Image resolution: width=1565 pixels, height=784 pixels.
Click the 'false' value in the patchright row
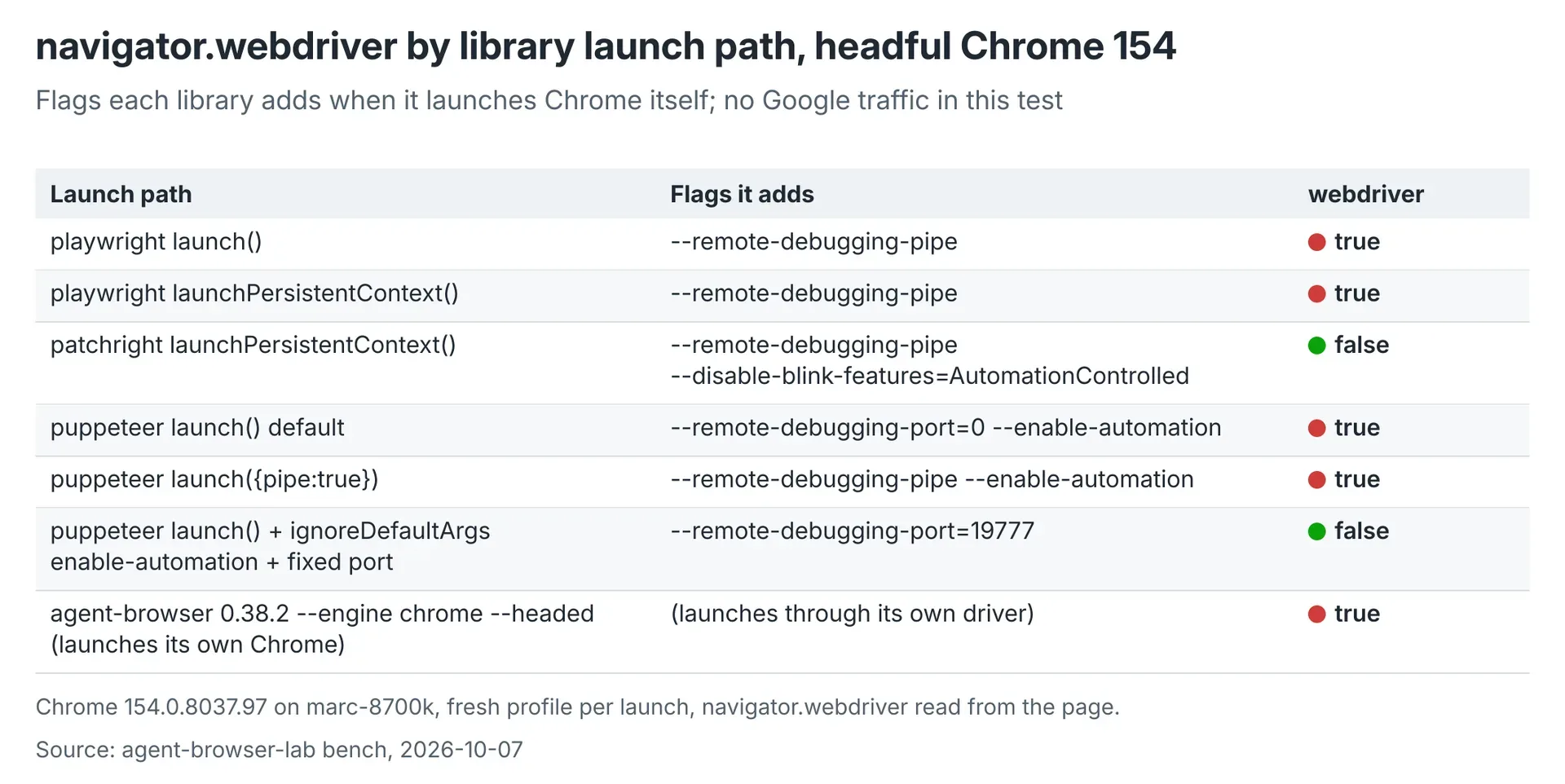point(1361,346)
